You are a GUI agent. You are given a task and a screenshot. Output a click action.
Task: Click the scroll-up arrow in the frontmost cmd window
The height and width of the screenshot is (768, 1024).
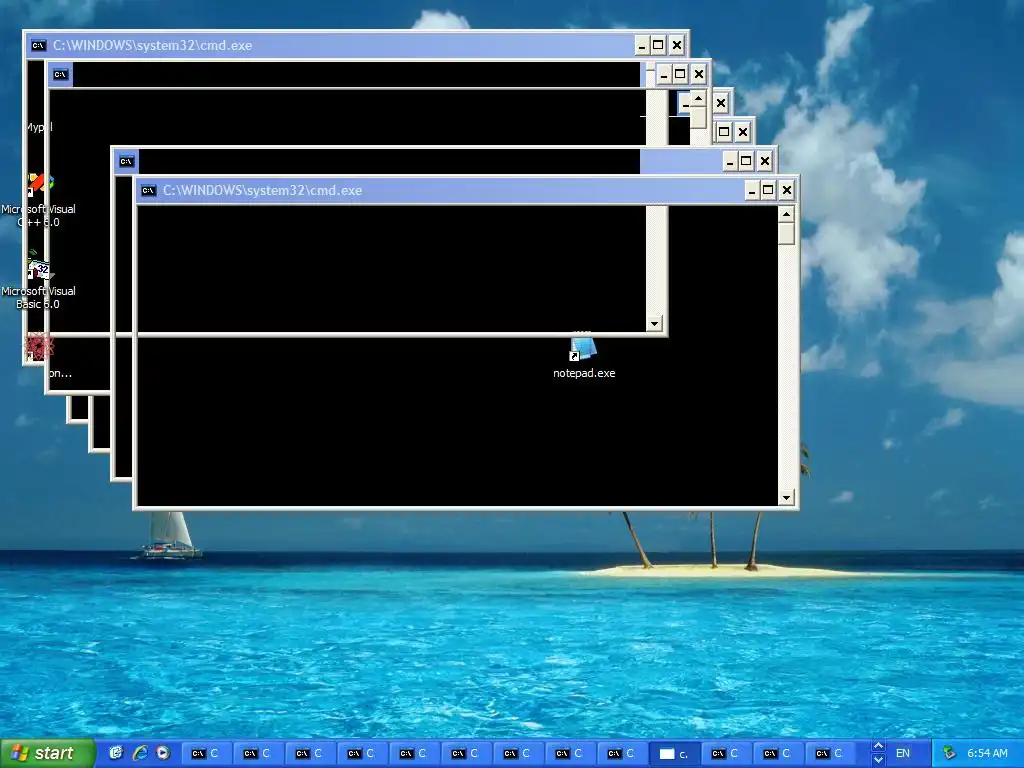point(786,214)
